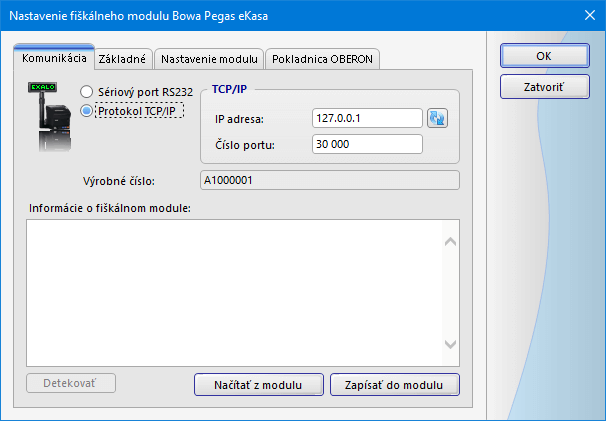Confirm settings with the OK button
The image size is (606, 421).
point(544,56)
